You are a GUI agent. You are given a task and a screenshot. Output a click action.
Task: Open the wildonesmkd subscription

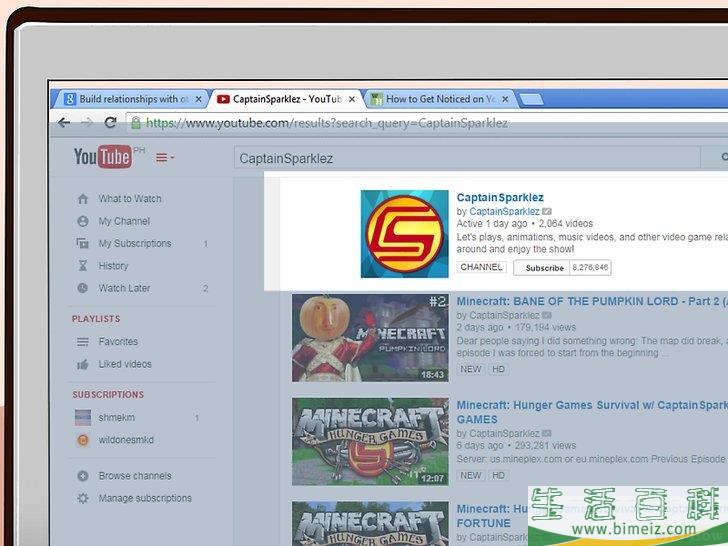126,440
